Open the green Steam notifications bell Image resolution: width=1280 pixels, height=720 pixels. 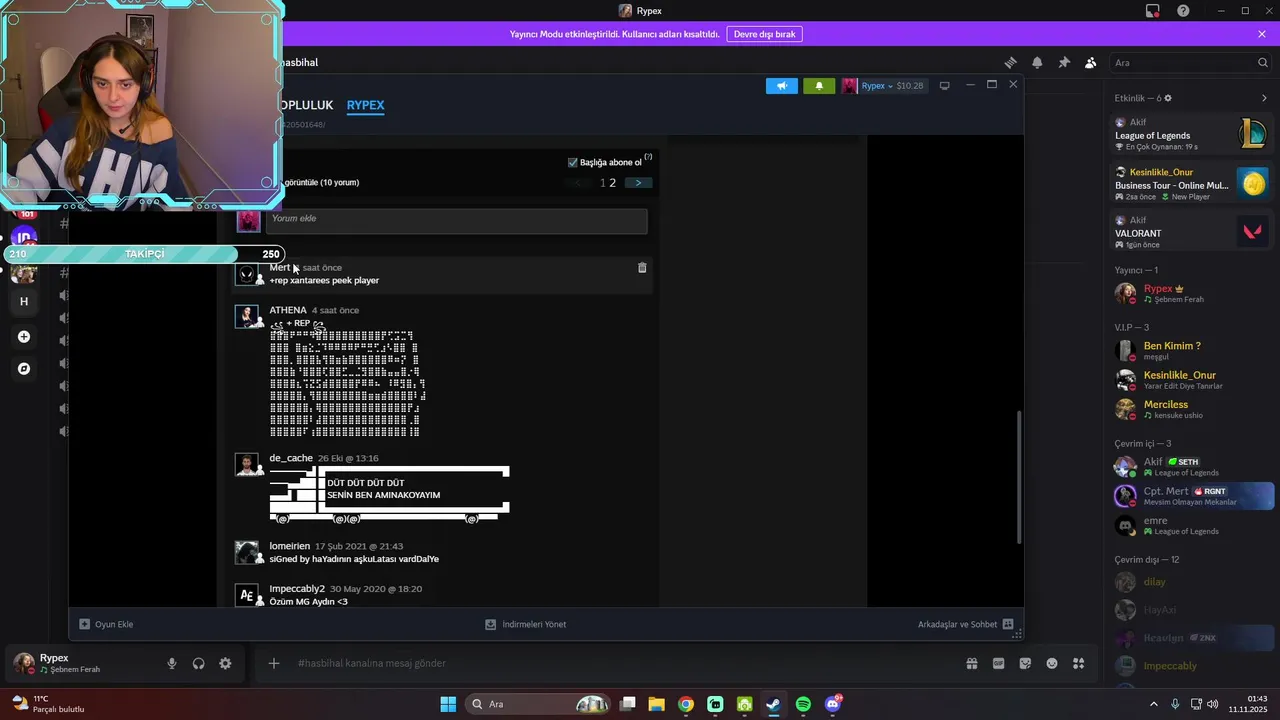click(819, 86)
